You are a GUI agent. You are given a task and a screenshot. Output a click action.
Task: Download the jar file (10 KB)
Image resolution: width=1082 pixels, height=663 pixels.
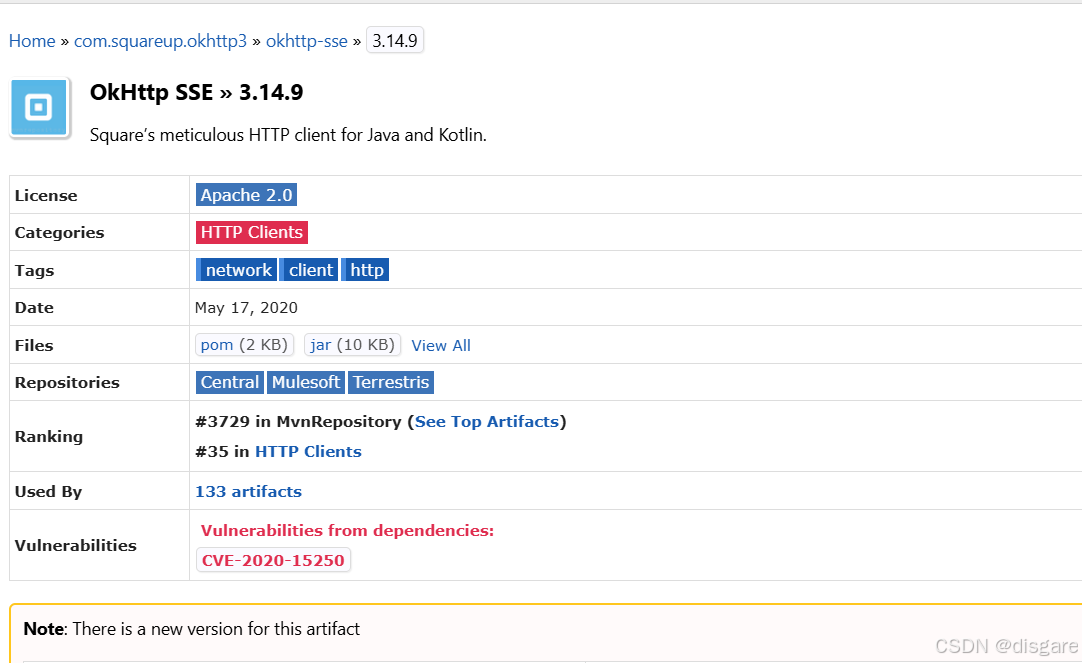pyautogui.click(x=352, y=345)
